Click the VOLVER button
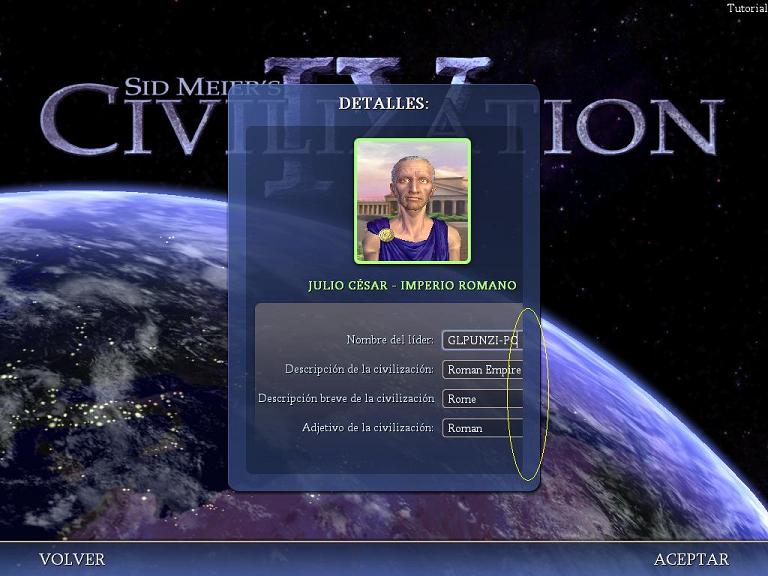The image size is (768, 576). point(72,559)
